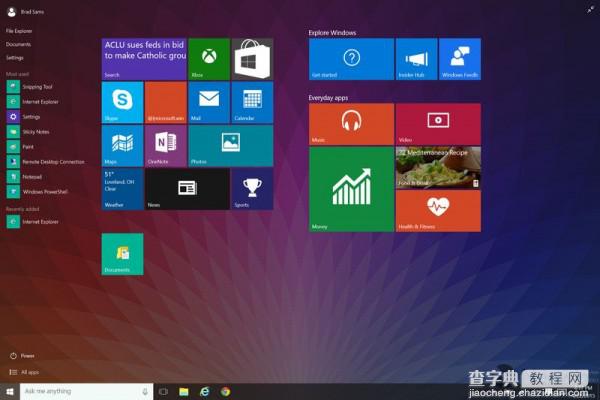Open Paint from Most used list

click(x=20, y=147)
